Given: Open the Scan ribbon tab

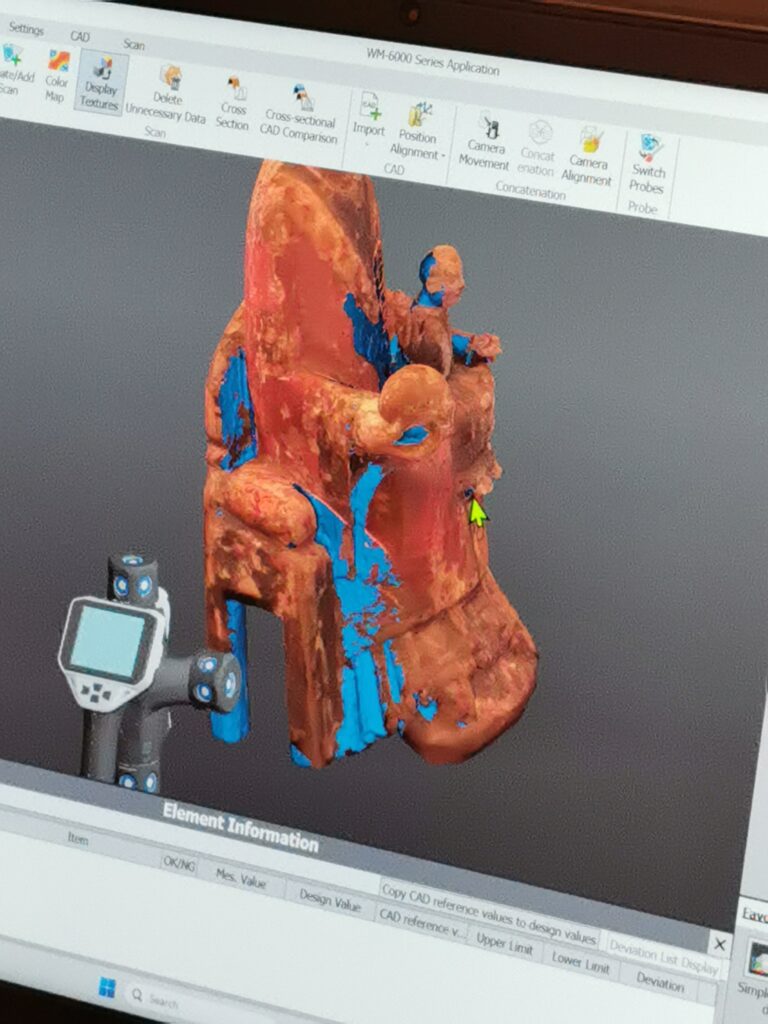Looking at the screenshot, I should coord(134,44).
